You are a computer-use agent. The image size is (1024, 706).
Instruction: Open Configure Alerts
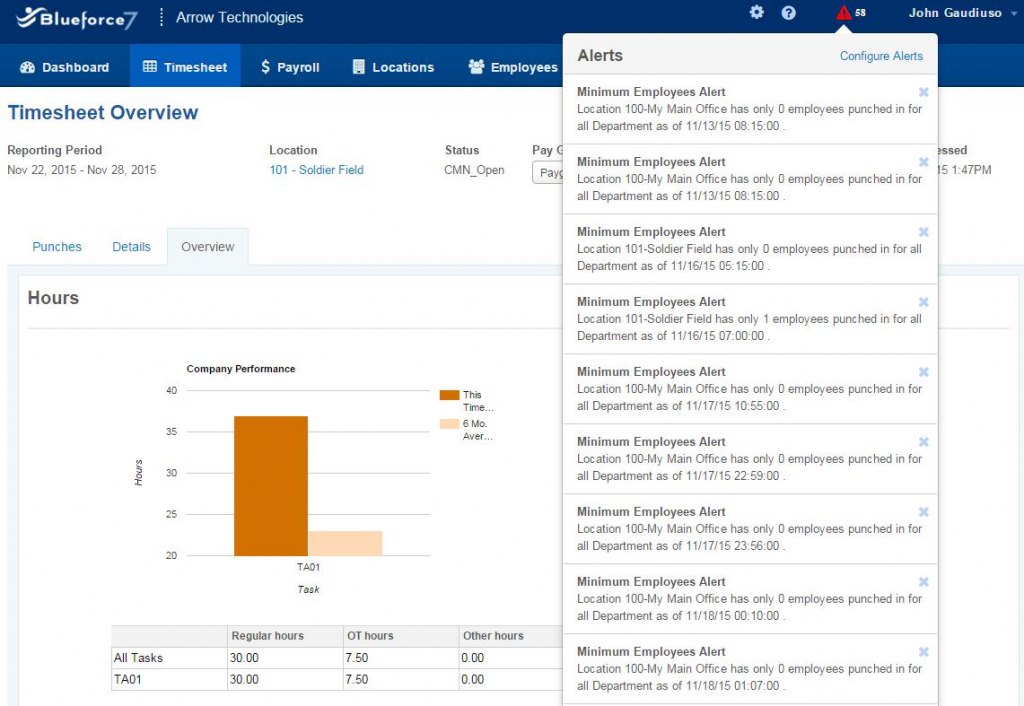tap(881, 56)
